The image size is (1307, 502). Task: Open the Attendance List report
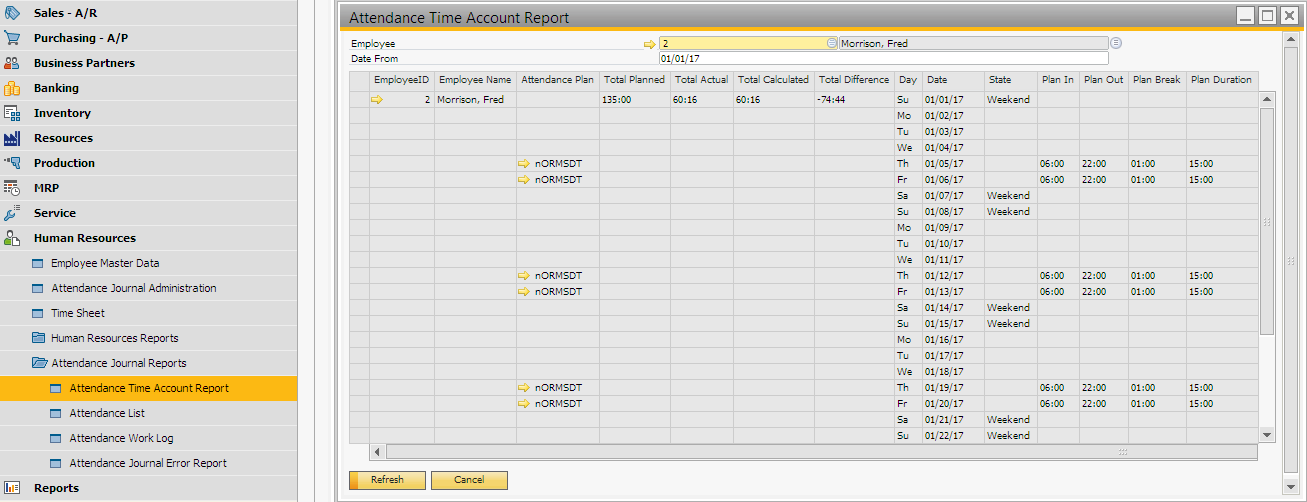tap(107, 413)
